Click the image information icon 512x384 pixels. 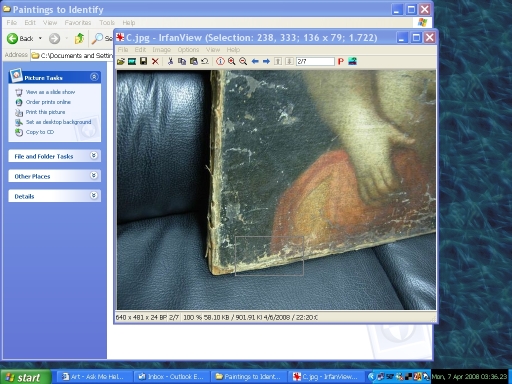tap(220, 61)
